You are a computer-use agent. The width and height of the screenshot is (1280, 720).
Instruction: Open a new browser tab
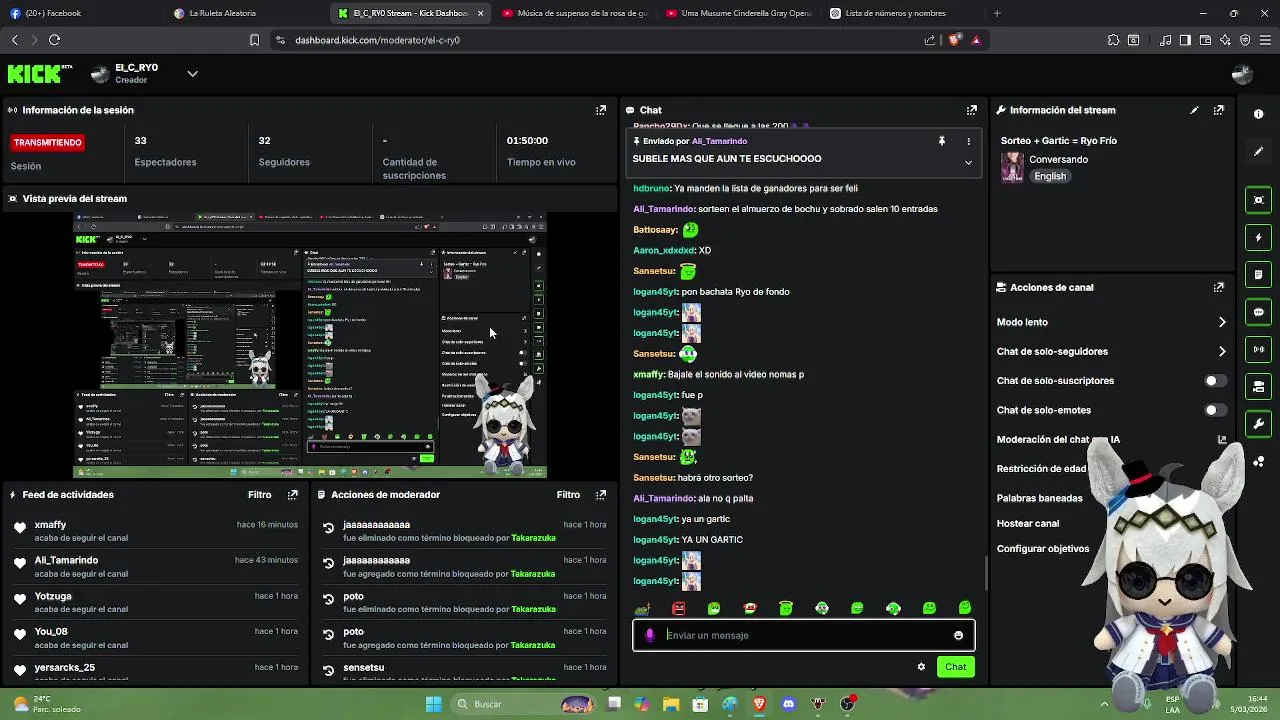[997, 13]
